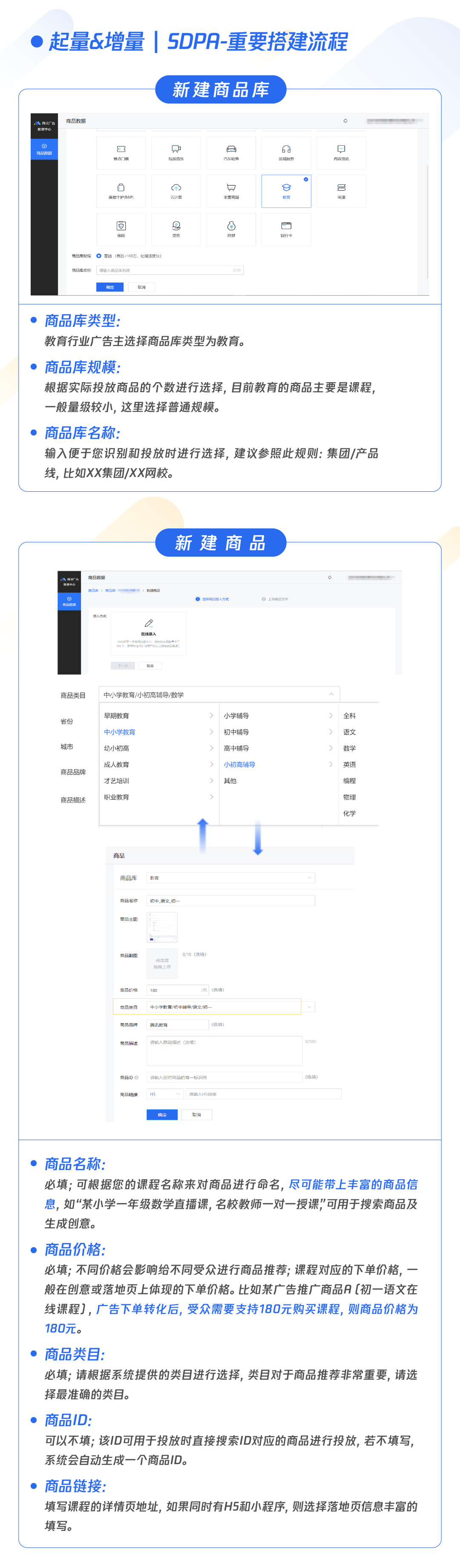The image size is (460, 1568).
Task: Choose 语文 in the subject list
Action: point(349,732)
